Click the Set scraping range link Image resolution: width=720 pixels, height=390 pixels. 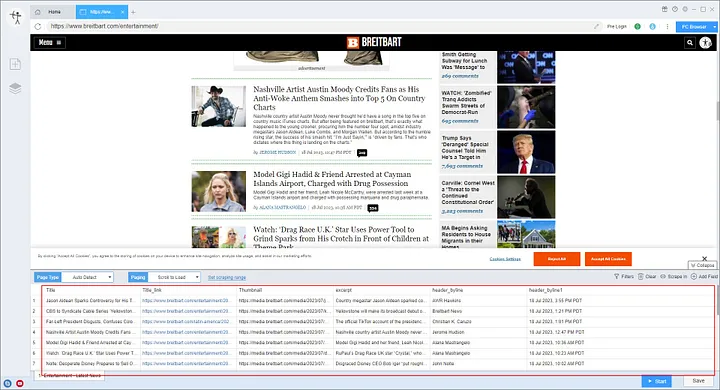227,277
